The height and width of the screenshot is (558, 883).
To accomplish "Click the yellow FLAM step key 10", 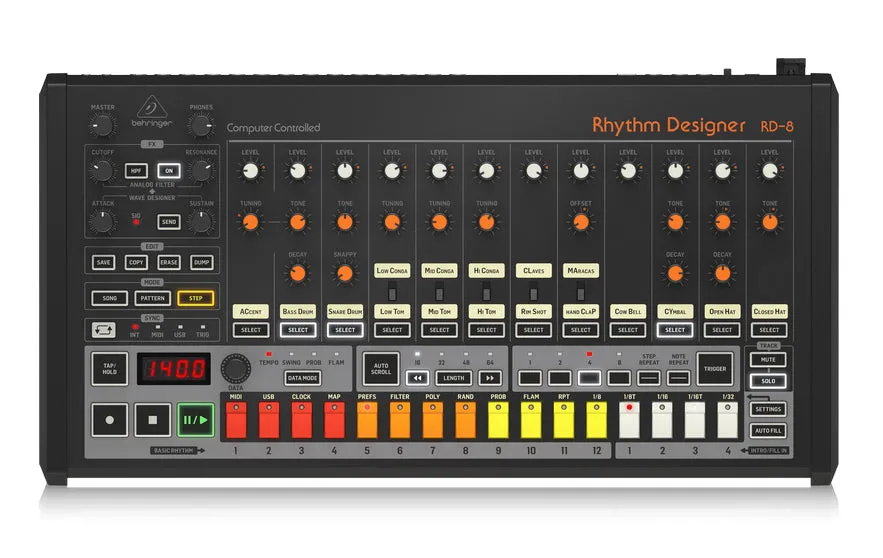I will point(531,419).
